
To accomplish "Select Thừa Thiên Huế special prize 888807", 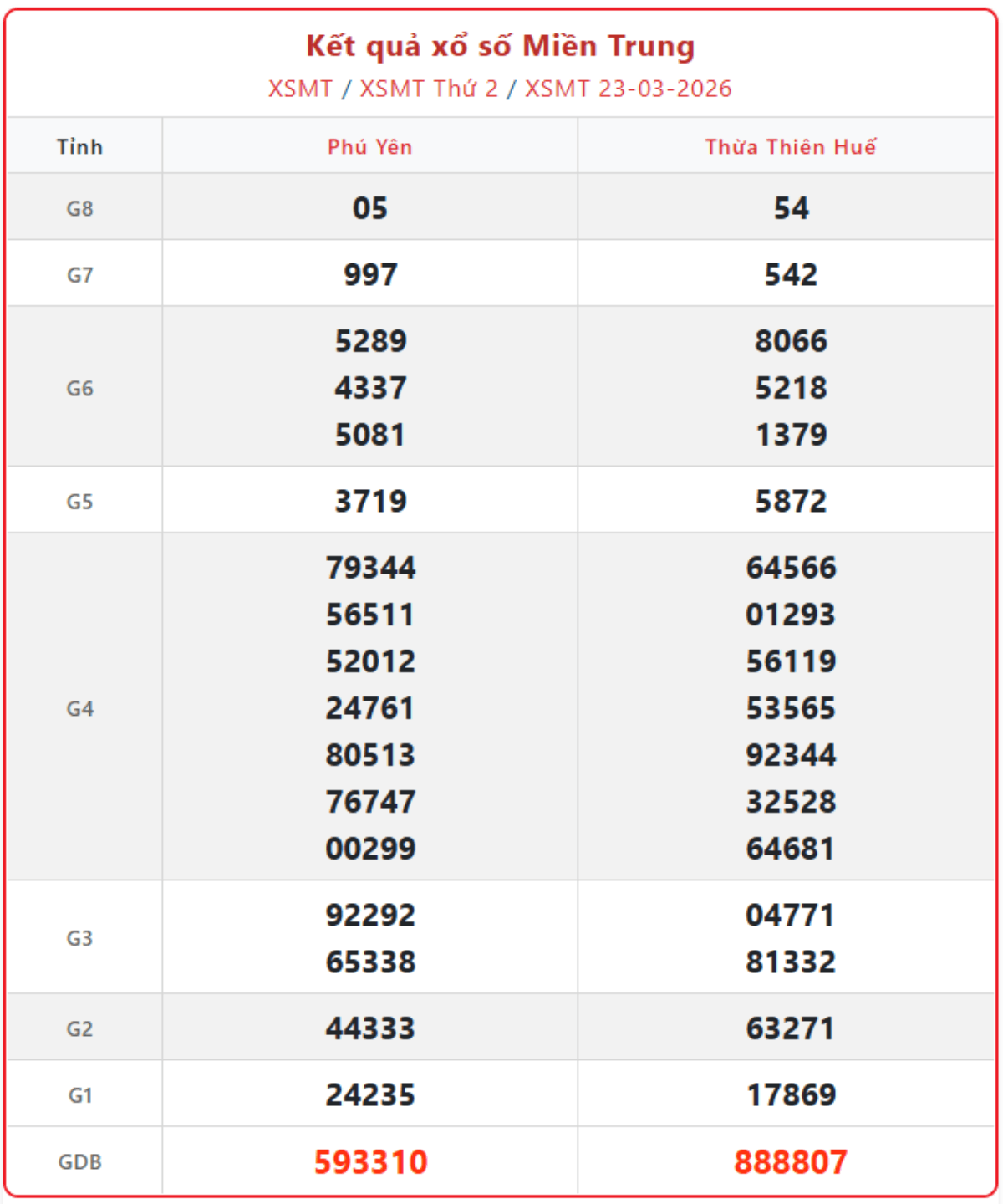I will point(790,1161).
